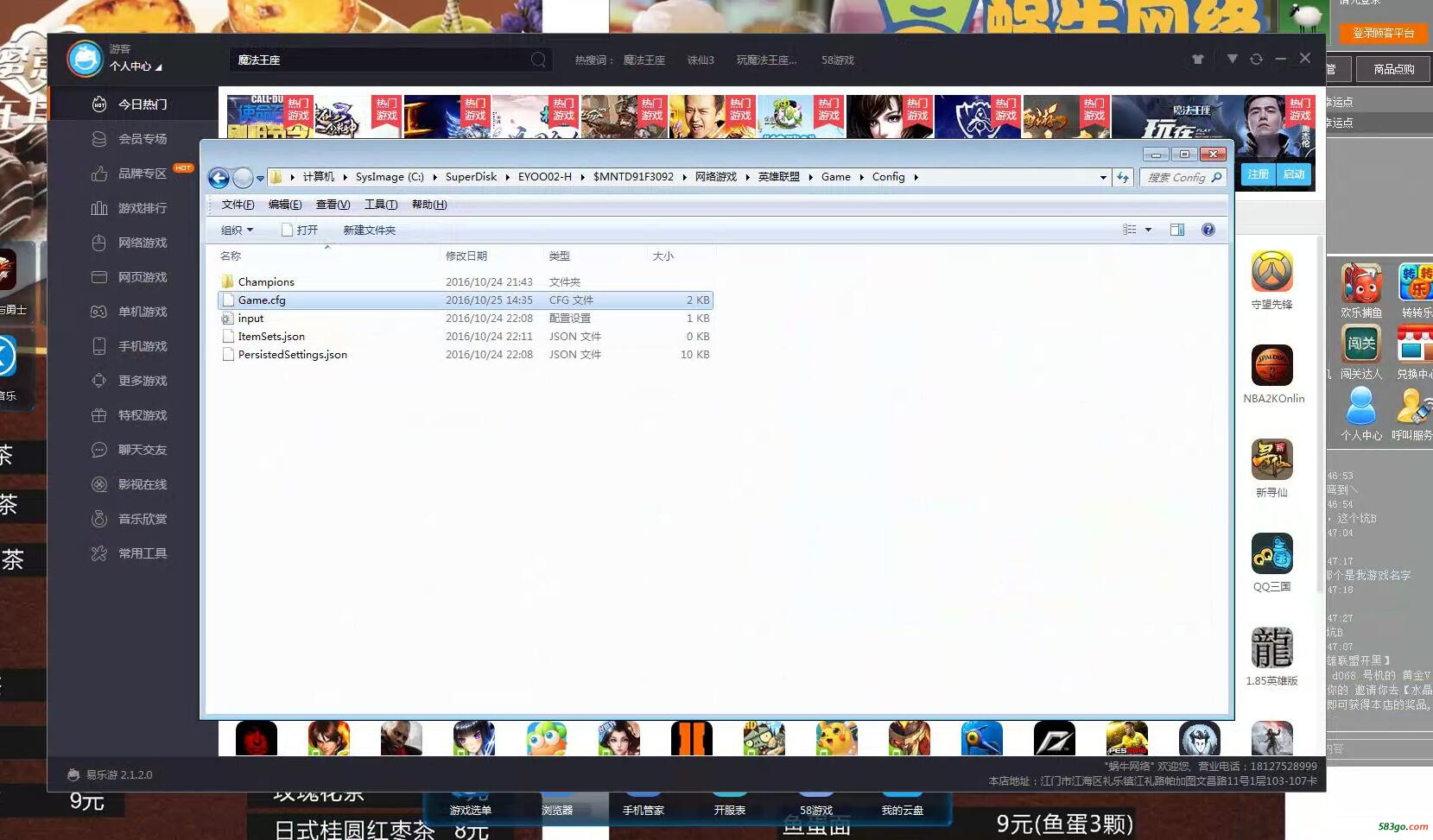Open 个人中心 icon in right panel

point(1361,406)
